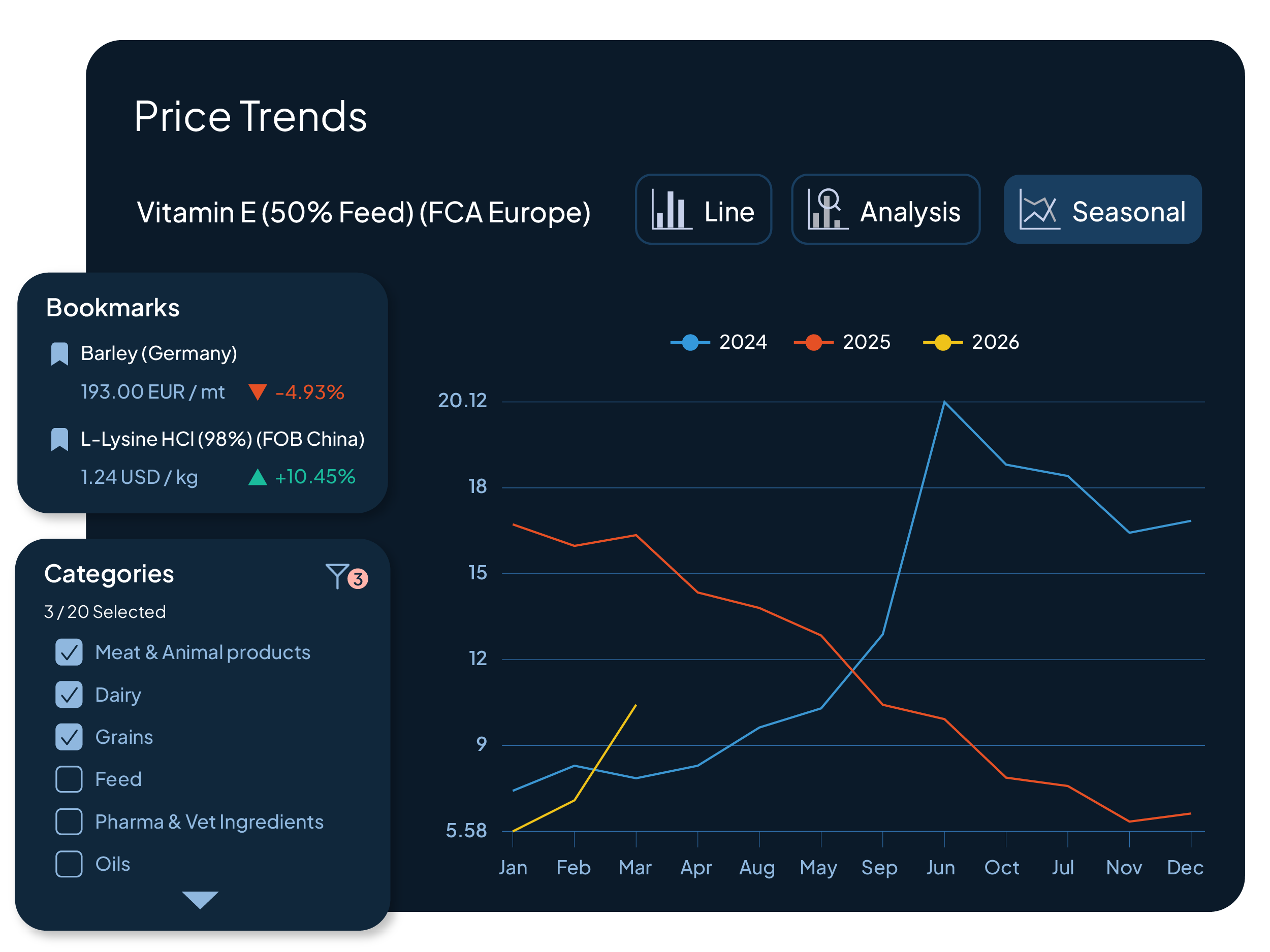Click the bookmark icon next to L-Lysine HCl
Screen dimensions: 1270x952
60,440
